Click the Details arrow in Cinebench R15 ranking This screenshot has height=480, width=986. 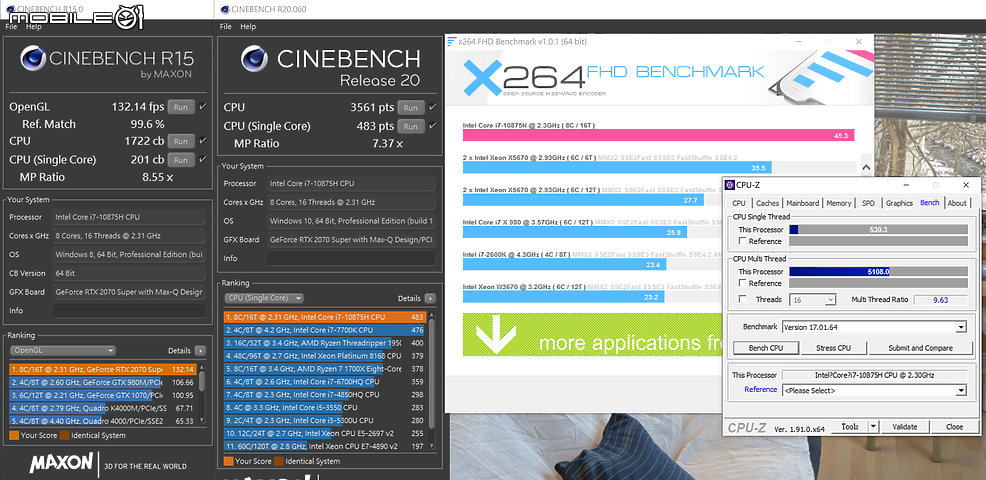pyautogui.click(x=200, y=350)
